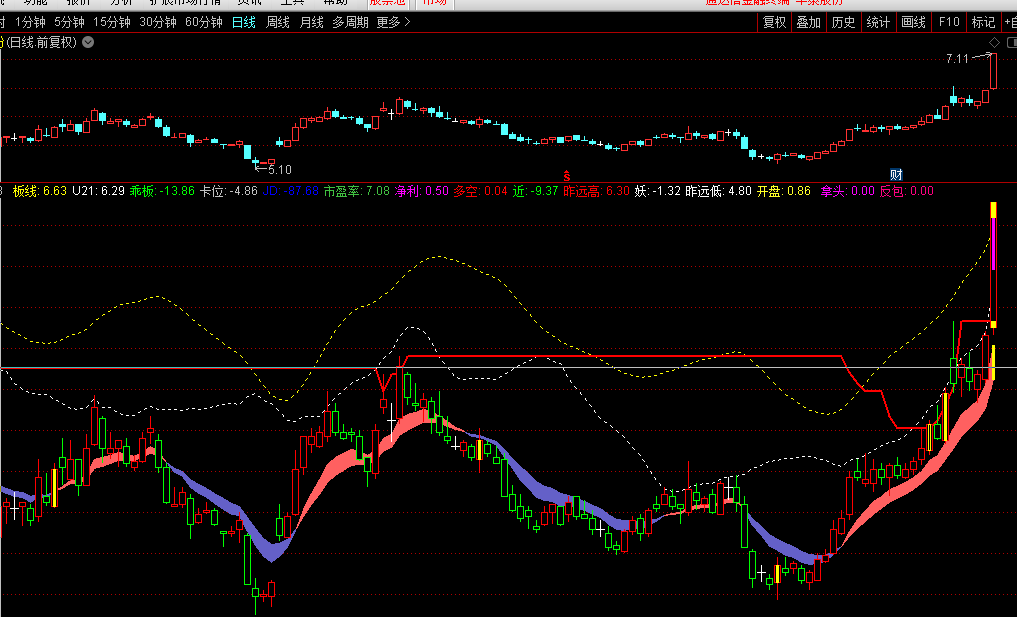Image resolution: width=1017 pixels, height=617 pixels.
Task: Click the 标记 mark button
Action: tap(983, 22)
